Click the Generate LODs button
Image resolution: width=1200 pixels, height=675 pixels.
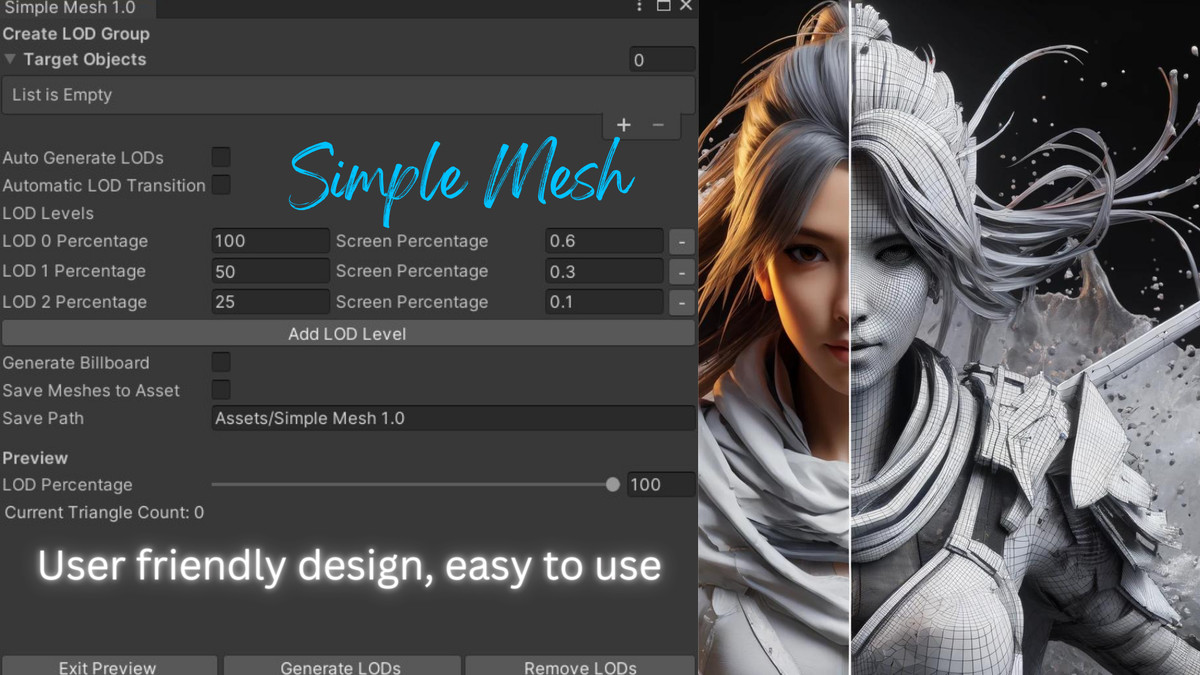point(342,666)
